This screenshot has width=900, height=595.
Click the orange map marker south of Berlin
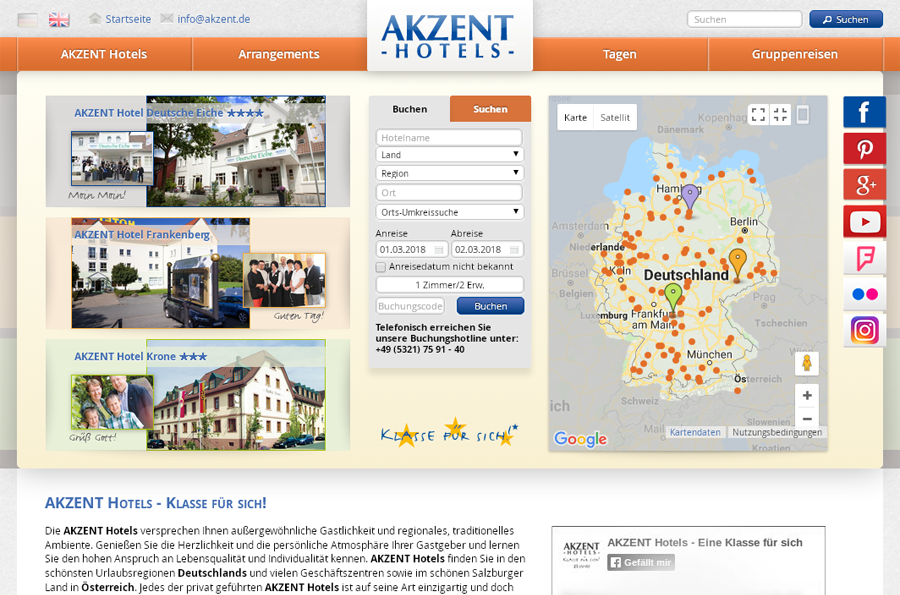[738, 262]
